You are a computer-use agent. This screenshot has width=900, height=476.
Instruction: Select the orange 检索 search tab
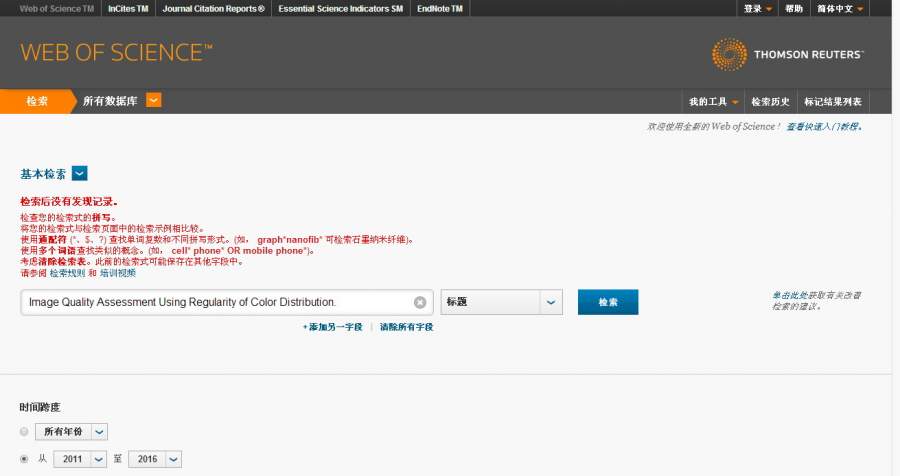37,101
